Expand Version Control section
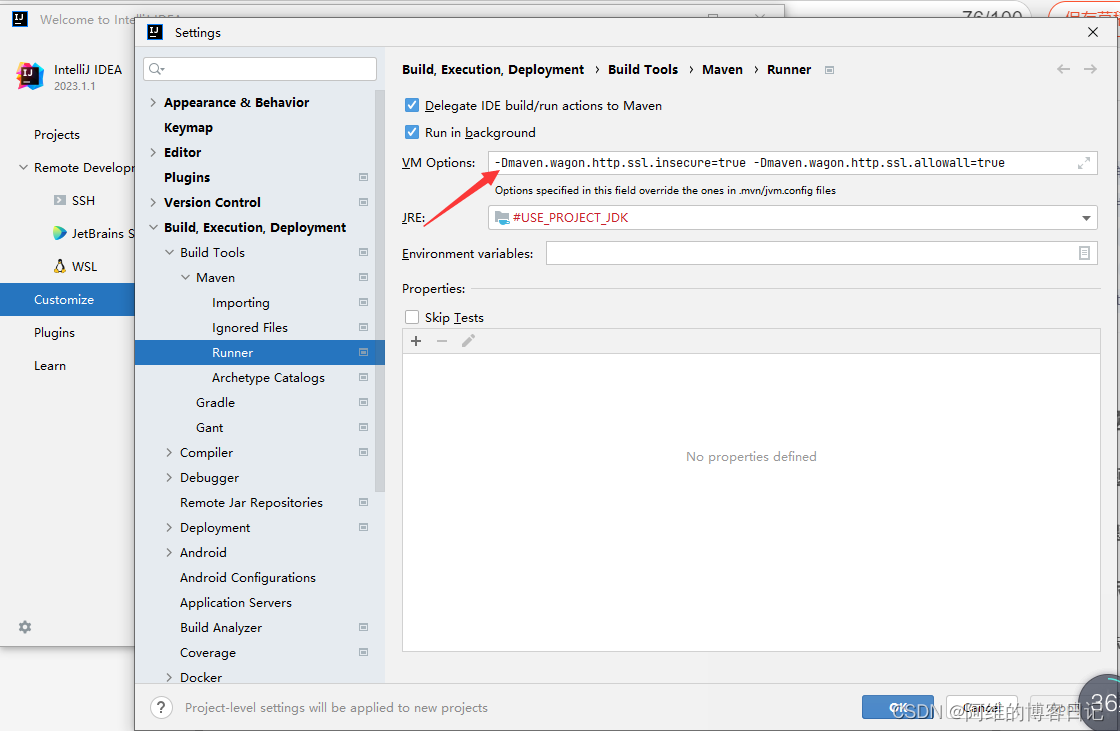 click(153, 202)
